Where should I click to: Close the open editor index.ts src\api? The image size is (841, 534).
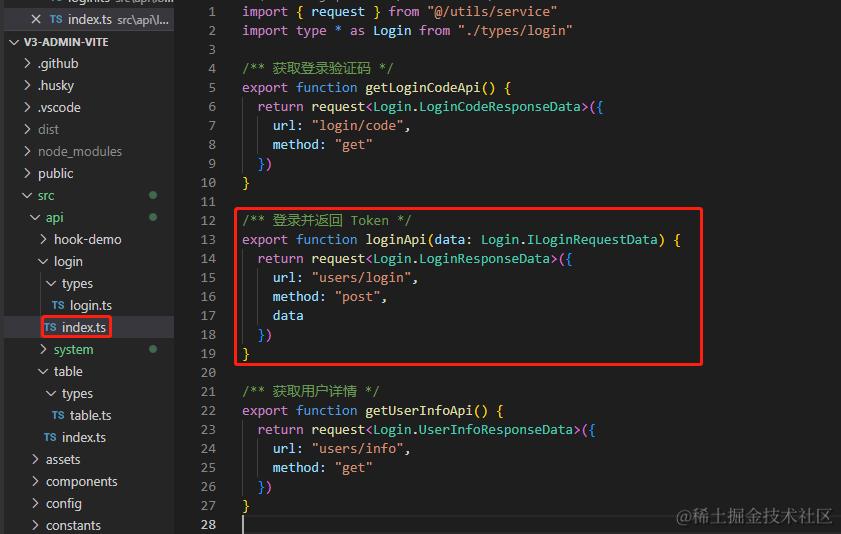point(36,19)
